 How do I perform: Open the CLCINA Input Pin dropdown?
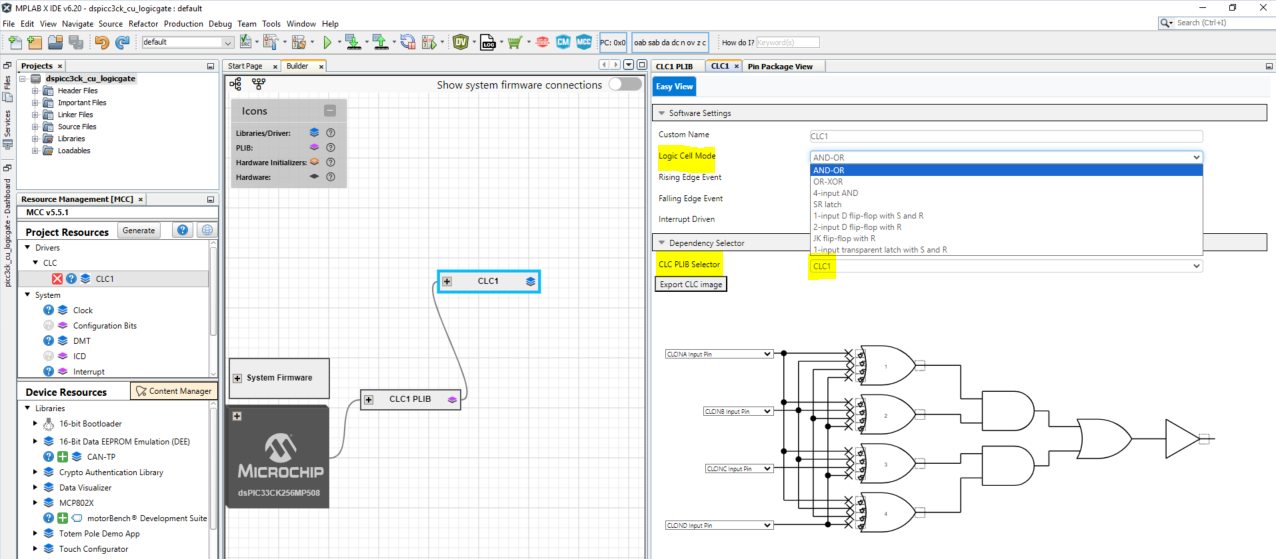(x=719, y=354)
